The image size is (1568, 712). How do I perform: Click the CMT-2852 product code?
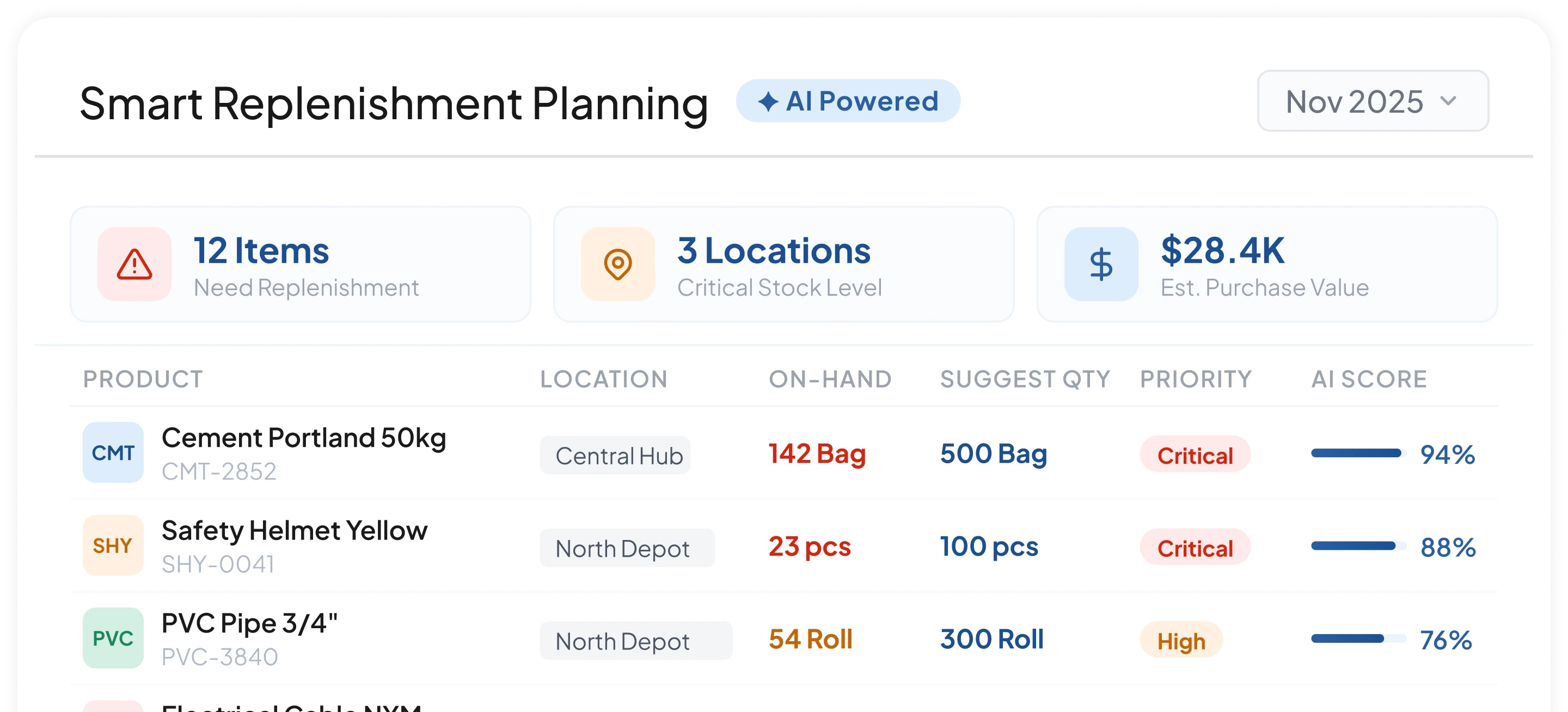pyautogui.click(x=219, y=471)
